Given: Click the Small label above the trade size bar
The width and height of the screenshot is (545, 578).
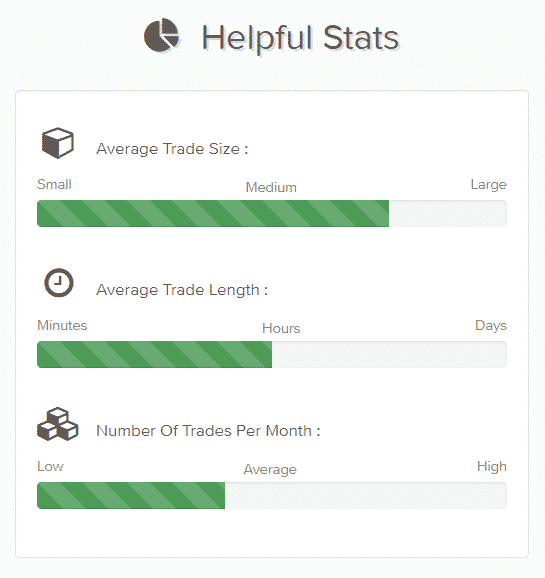Looking at the screenshot, I should [x=54, y=184].
